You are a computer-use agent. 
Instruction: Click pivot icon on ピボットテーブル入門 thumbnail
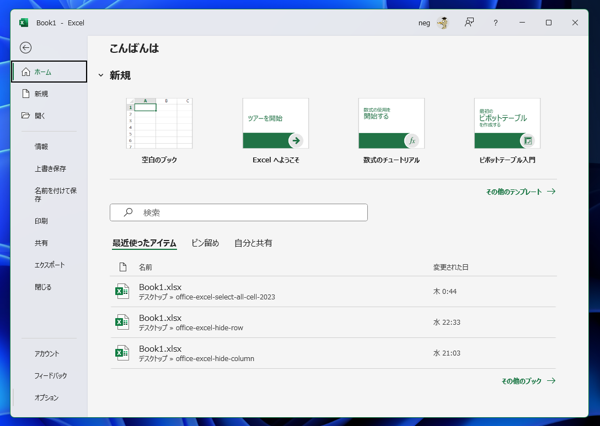[x=528, y=140]
